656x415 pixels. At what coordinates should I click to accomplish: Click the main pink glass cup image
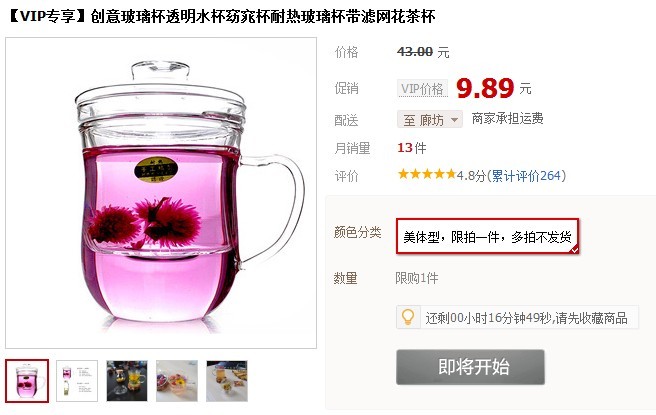(161, 193)
